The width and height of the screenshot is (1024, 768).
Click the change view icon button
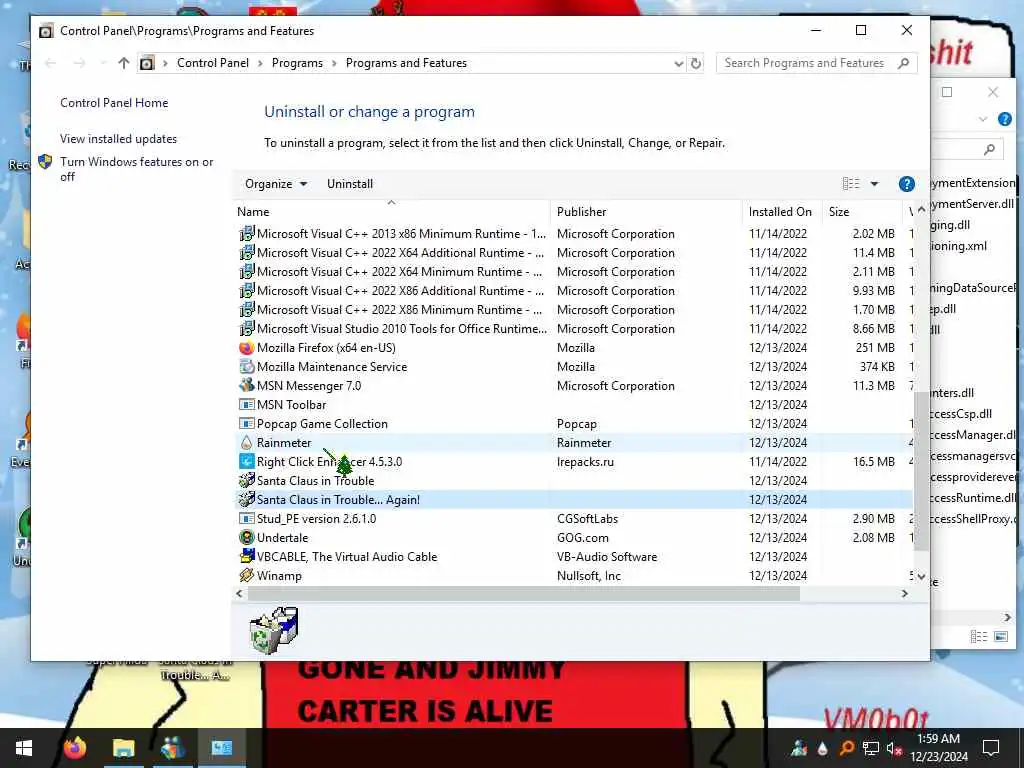point(851,184)
